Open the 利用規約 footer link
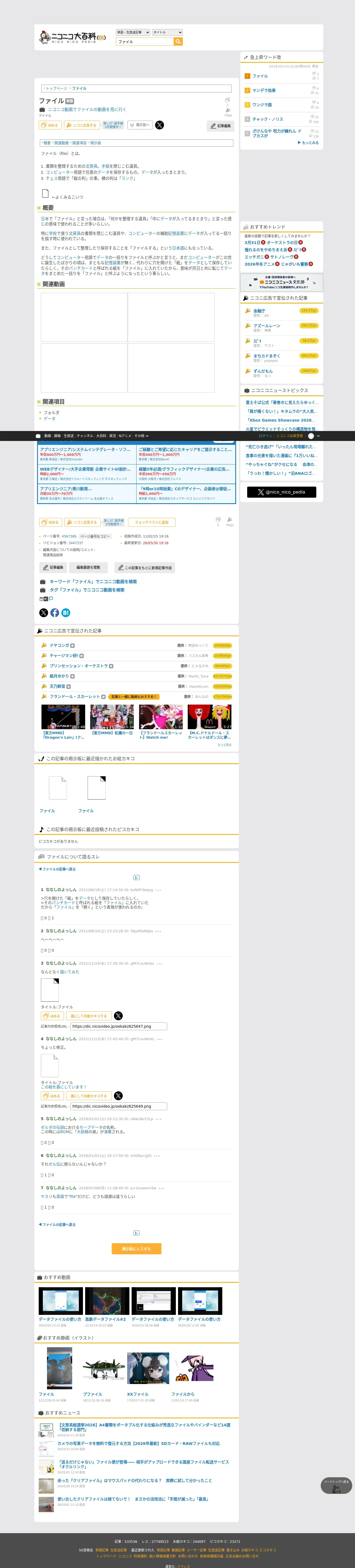This screenshot has height=1568, width=355. tap(140, 1556)
